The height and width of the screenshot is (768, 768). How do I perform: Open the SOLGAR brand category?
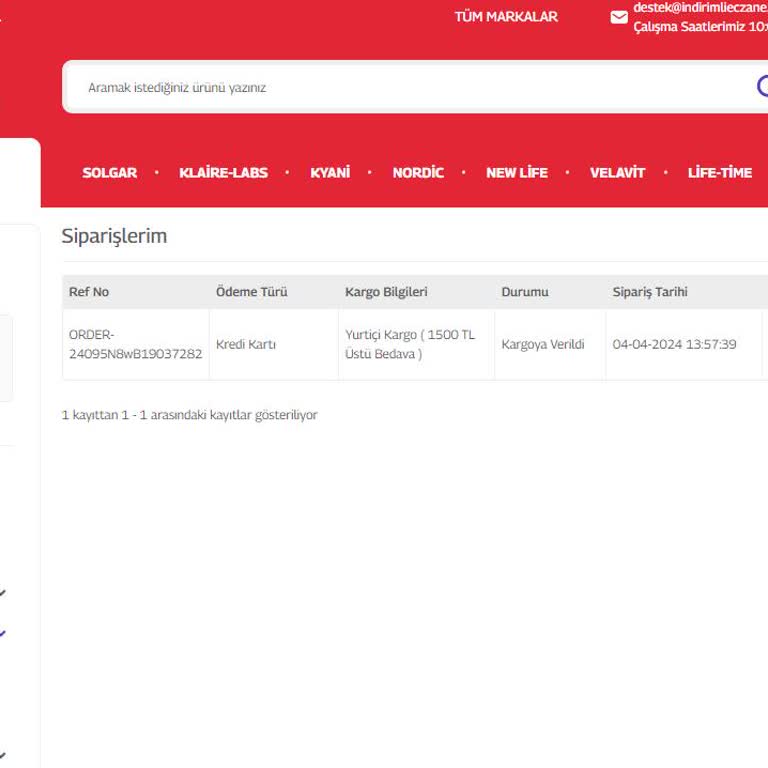point(109,173)
